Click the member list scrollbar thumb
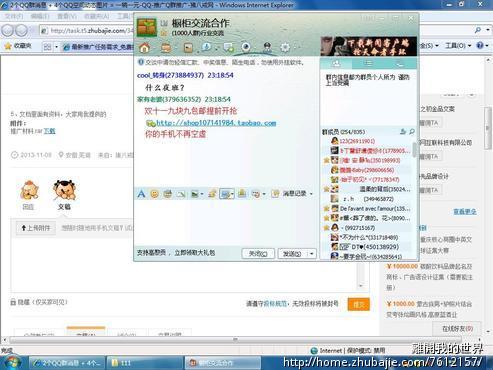Image resolution: width=493 pixels, height=370 pixels. (x=414, y=149)
